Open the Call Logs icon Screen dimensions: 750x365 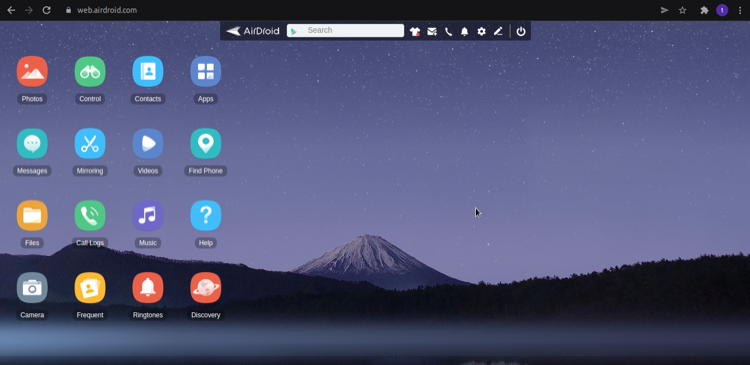pyautogui.click(x=90, y=216)
